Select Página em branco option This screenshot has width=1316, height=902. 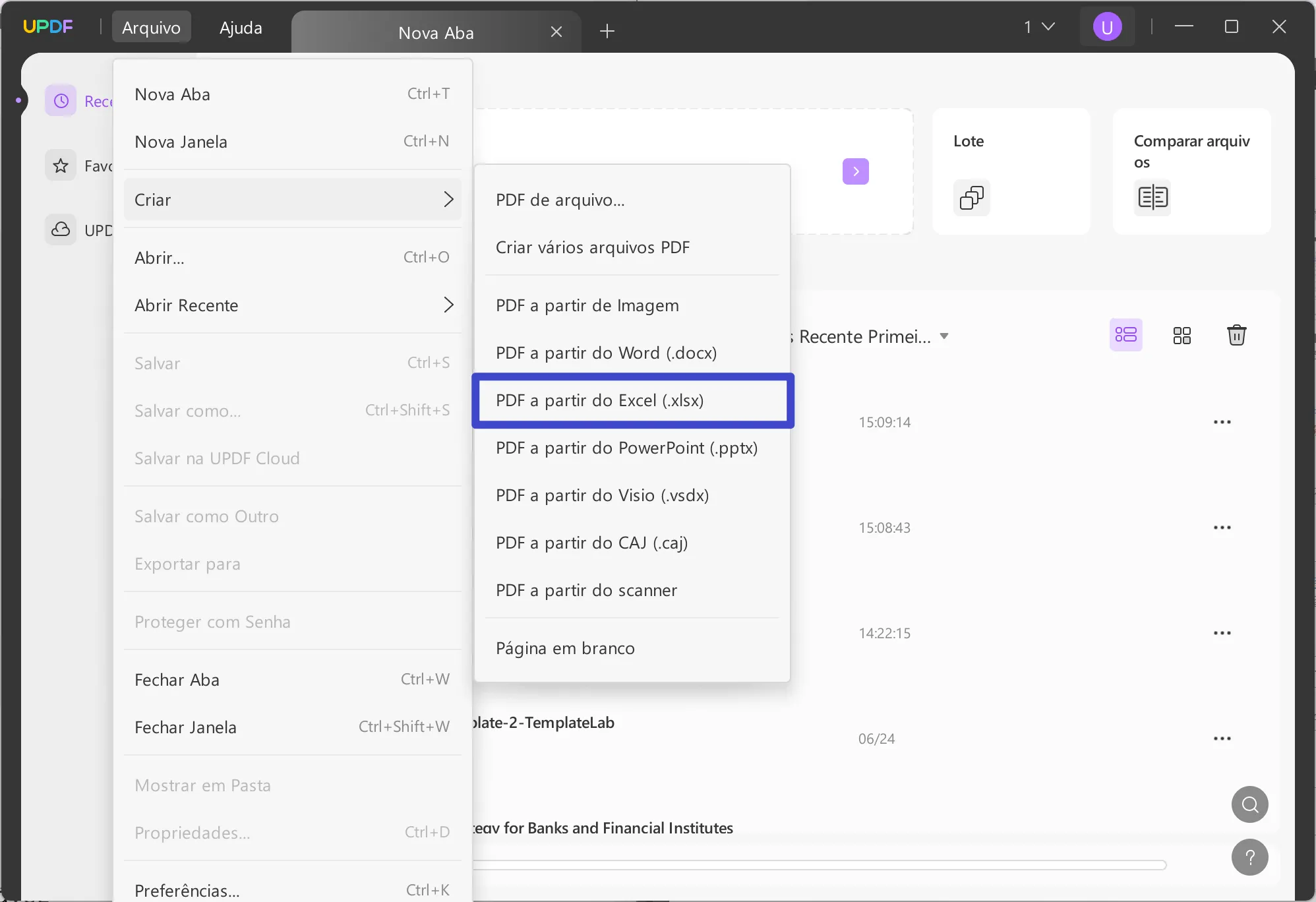tap(632, 648)
